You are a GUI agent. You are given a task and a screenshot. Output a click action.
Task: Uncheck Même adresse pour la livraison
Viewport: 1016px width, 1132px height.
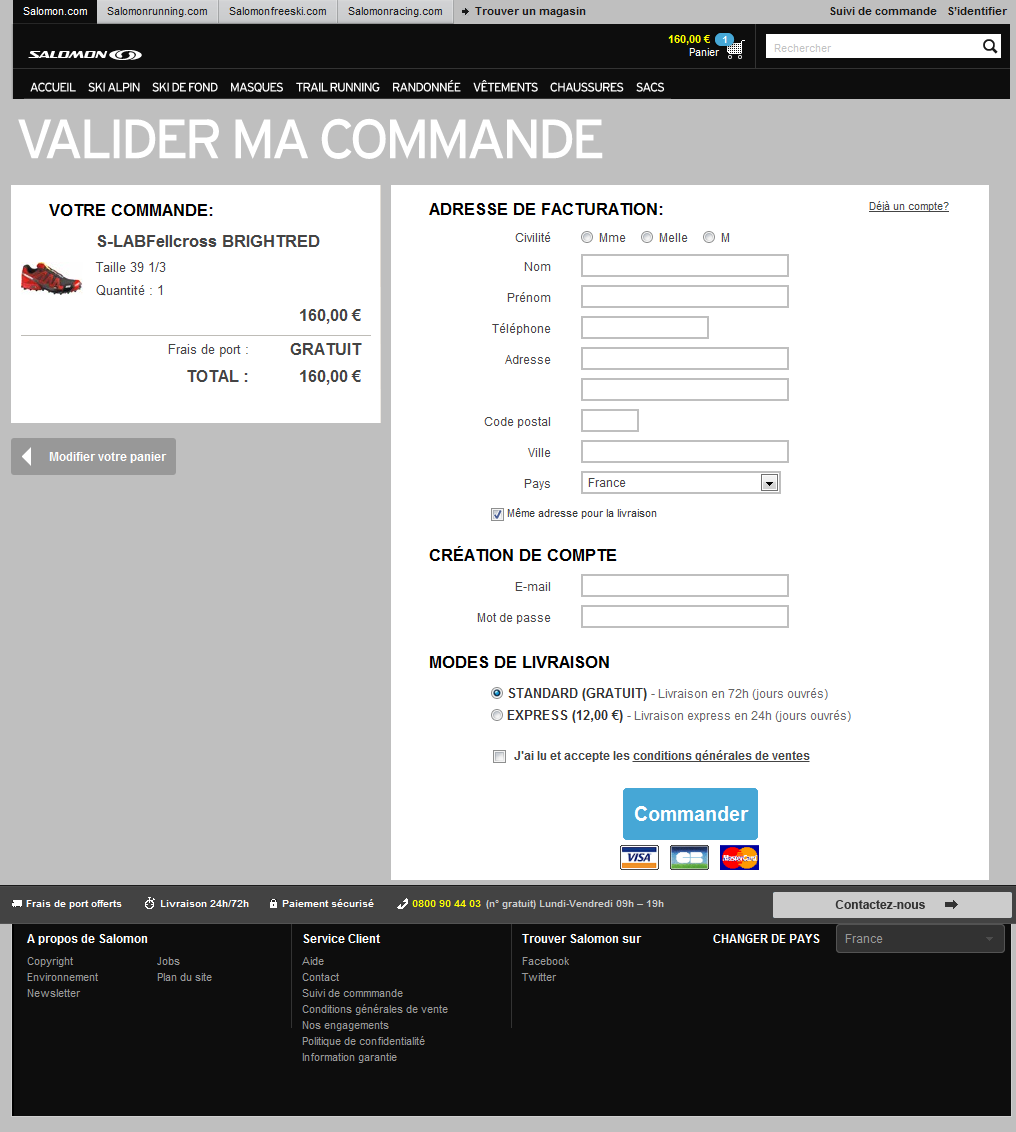click(x=497, y=514)
